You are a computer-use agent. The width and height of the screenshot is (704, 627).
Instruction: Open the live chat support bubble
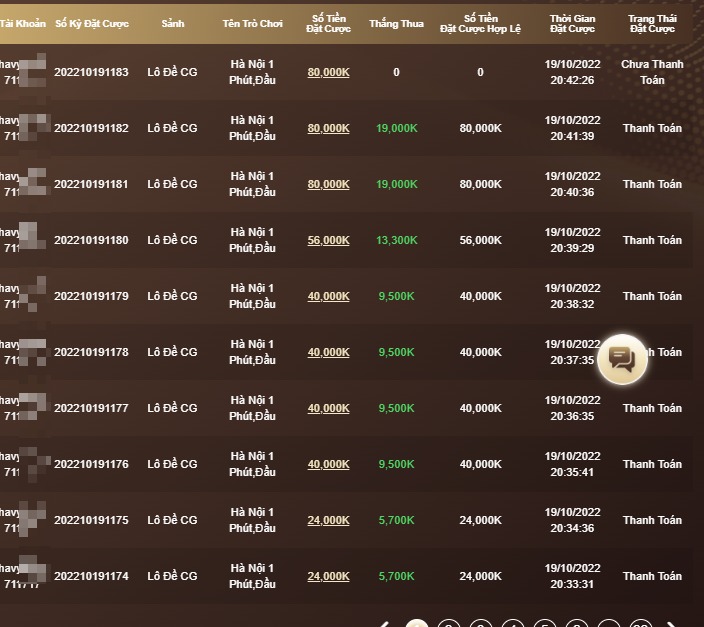(622, 358)
